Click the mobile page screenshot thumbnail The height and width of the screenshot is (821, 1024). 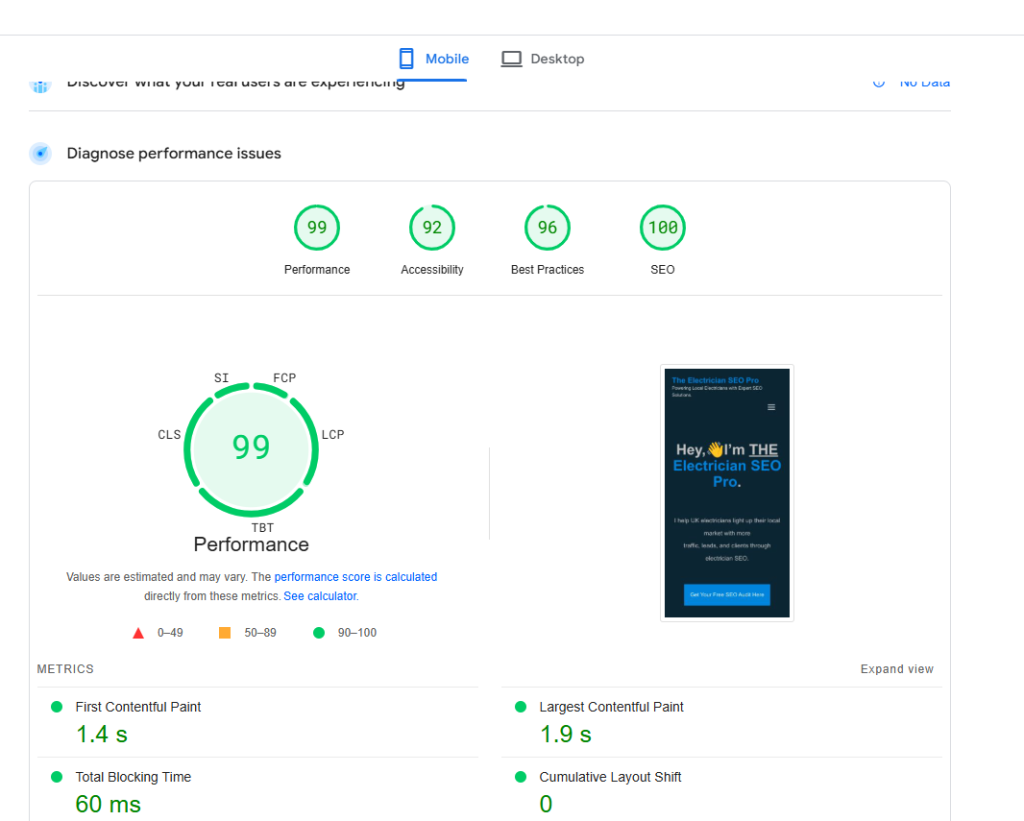727,493
